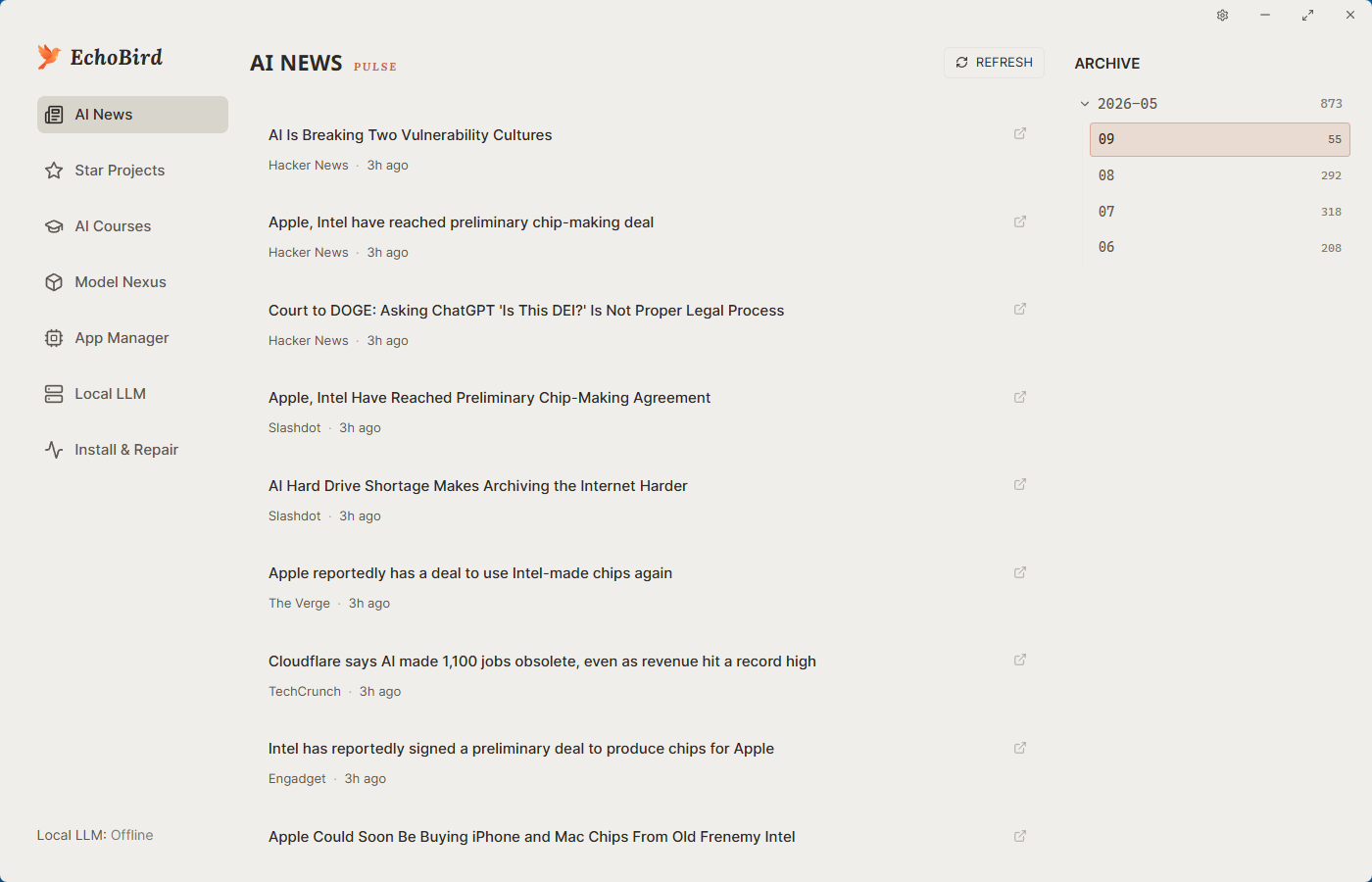
Task: Open the Install & Repair section
Action: coord(126,450)
